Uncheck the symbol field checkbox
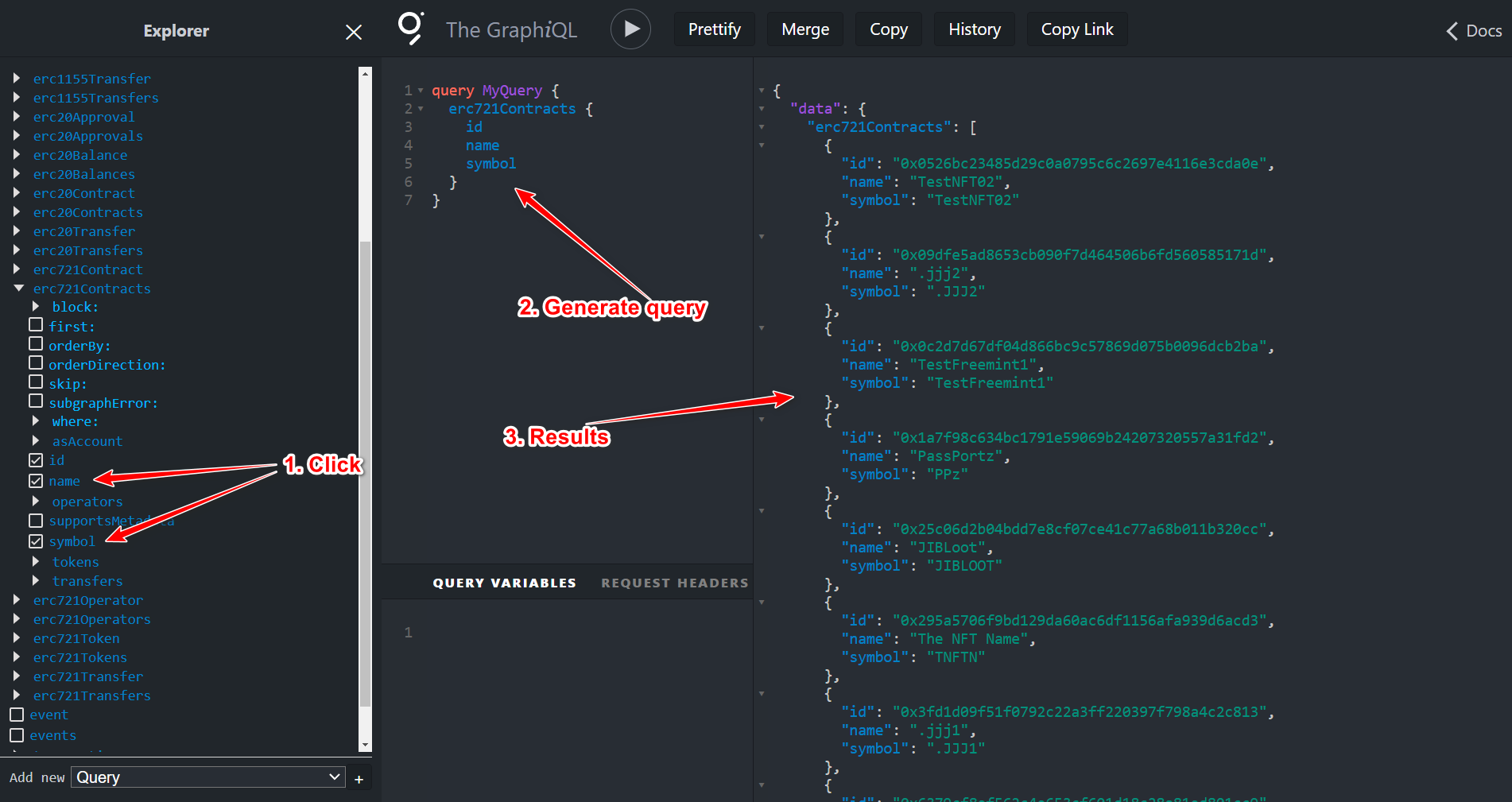1512x802 pixels. tap(36, 541)
